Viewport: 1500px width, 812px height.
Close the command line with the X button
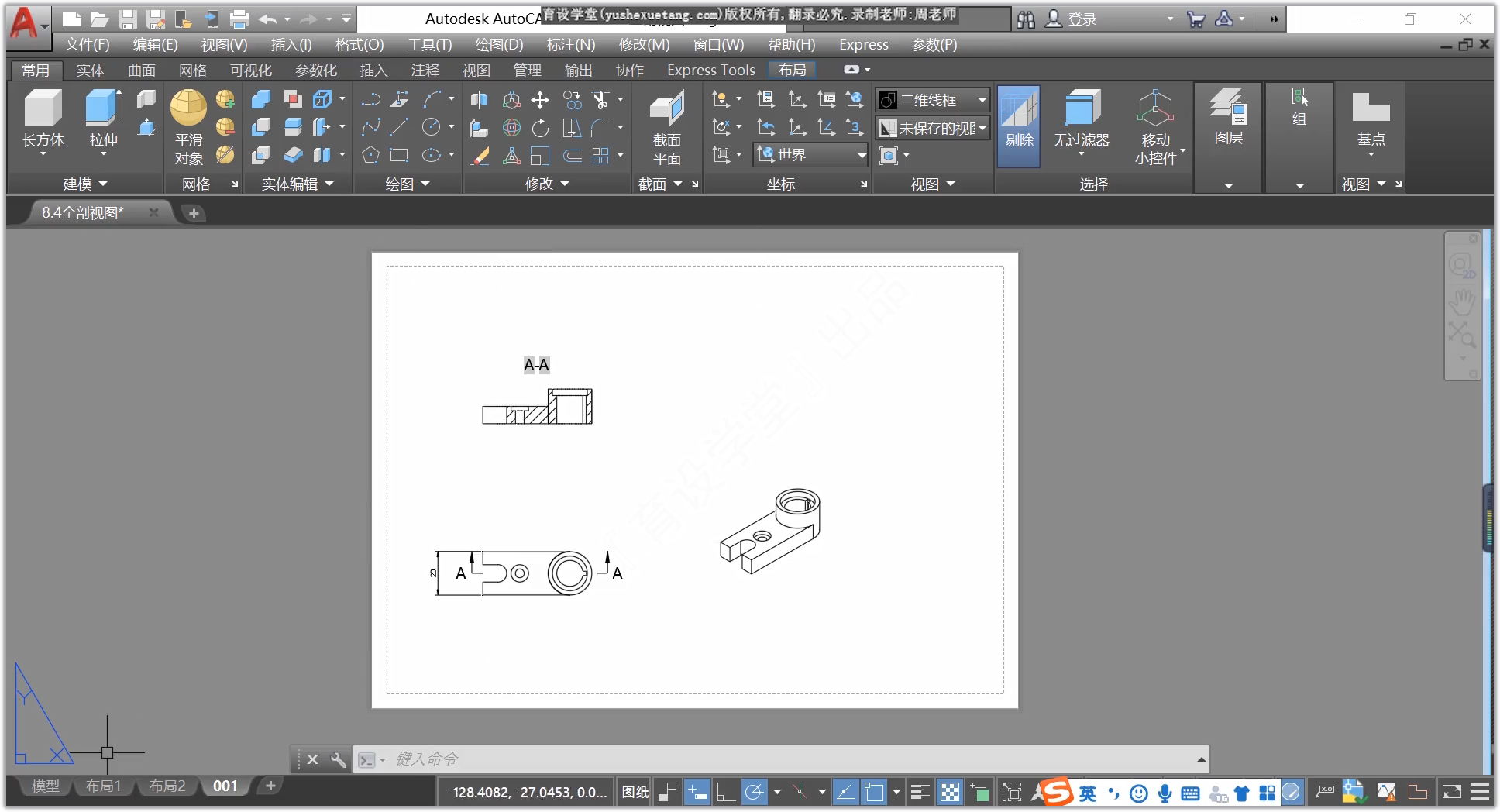pos(312,759)
